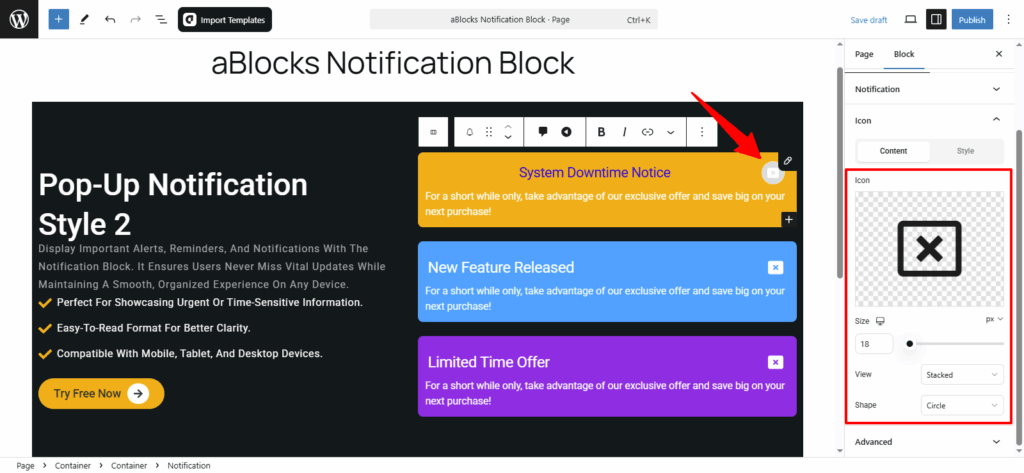The height and width of the screenshot is (473, 1024).
Task: Click the plus add block button below notification
Action: coord(789,220)
